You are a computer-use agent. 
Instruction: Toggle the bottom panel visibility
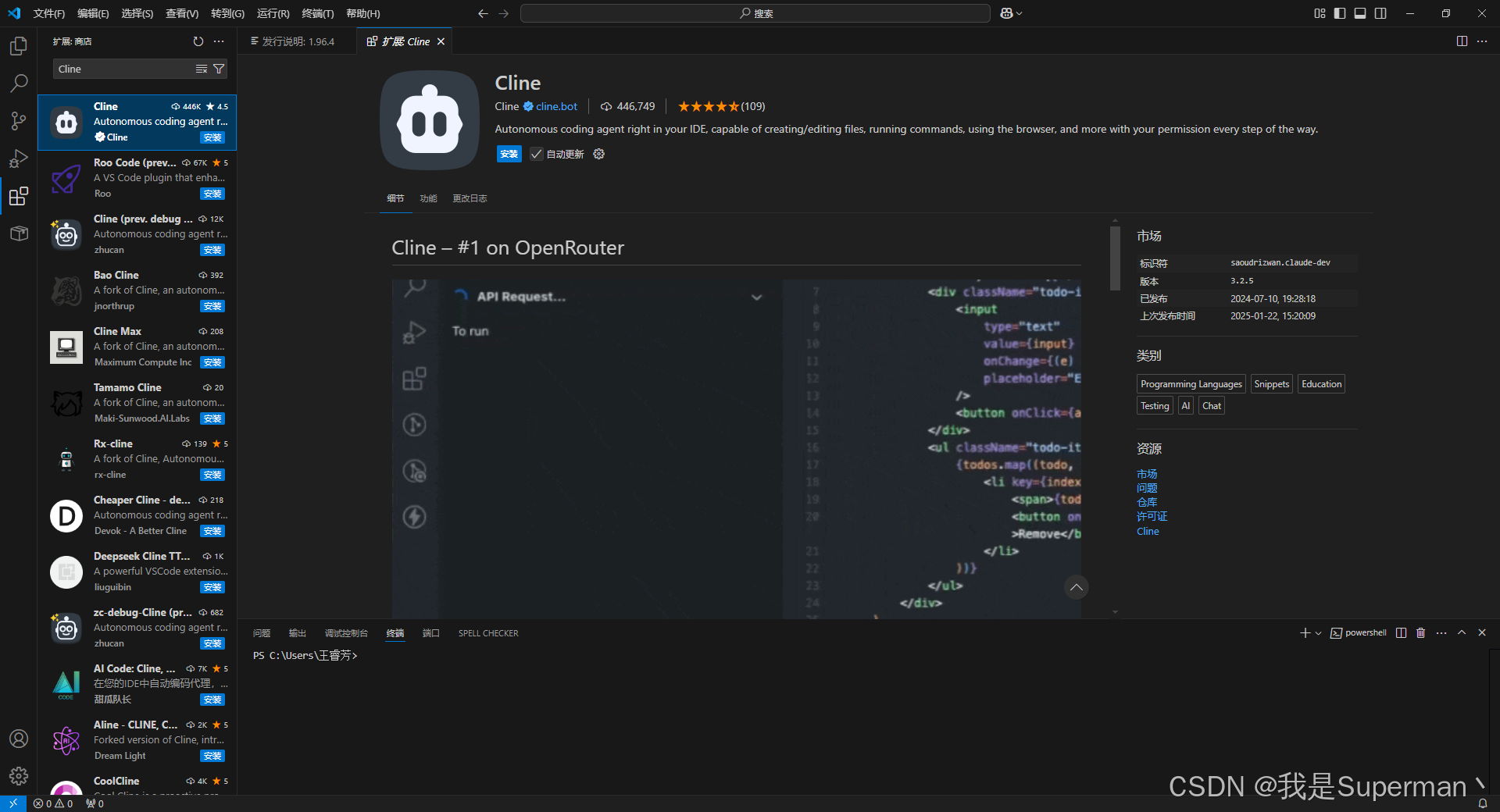(1360, 13)
